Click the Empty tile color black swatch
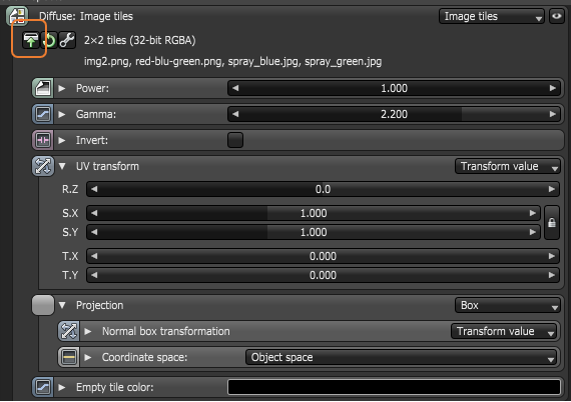 394,387
